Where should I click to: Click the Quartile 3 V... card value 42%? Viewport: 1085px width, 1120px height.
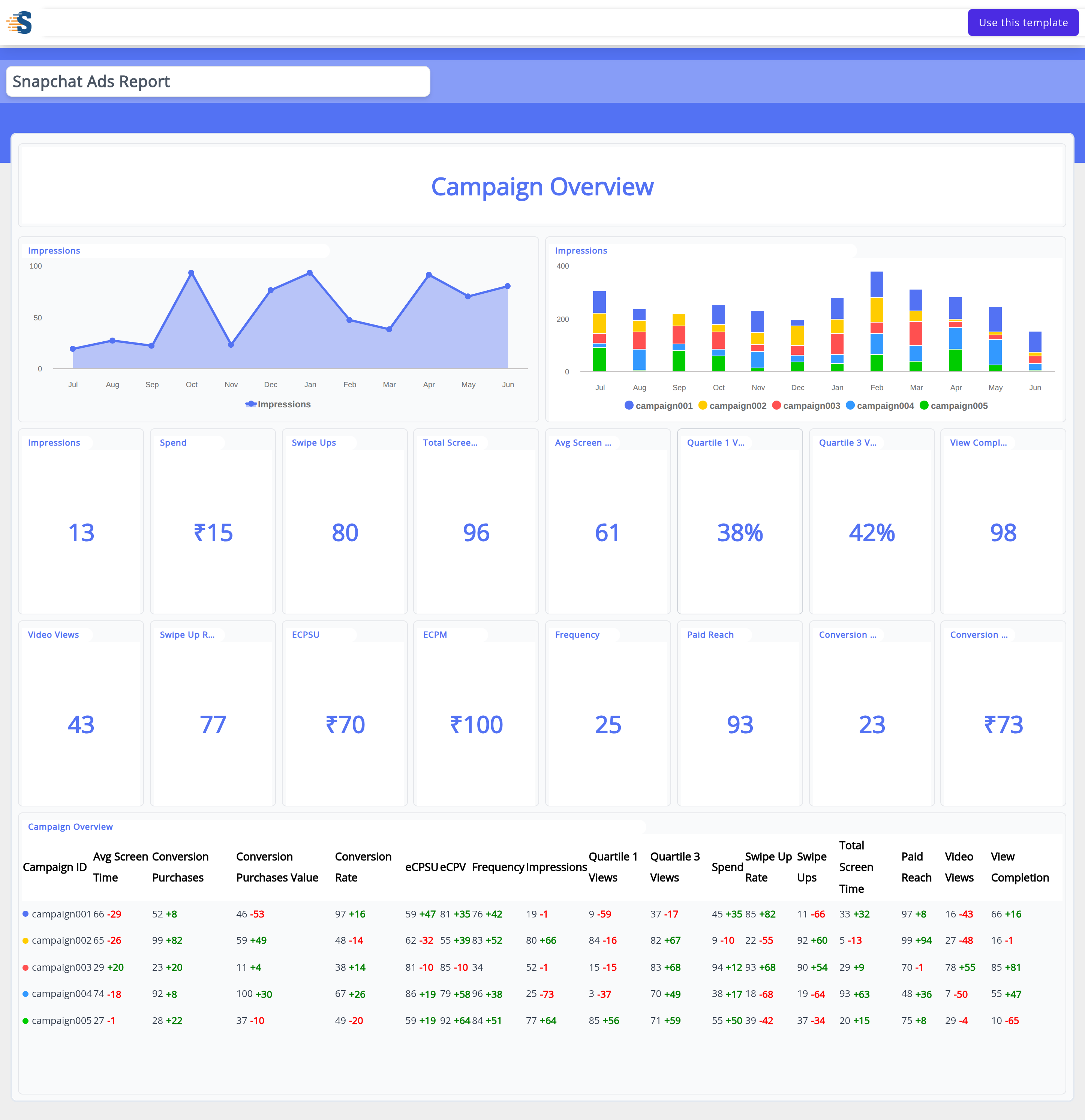[872, 533]
